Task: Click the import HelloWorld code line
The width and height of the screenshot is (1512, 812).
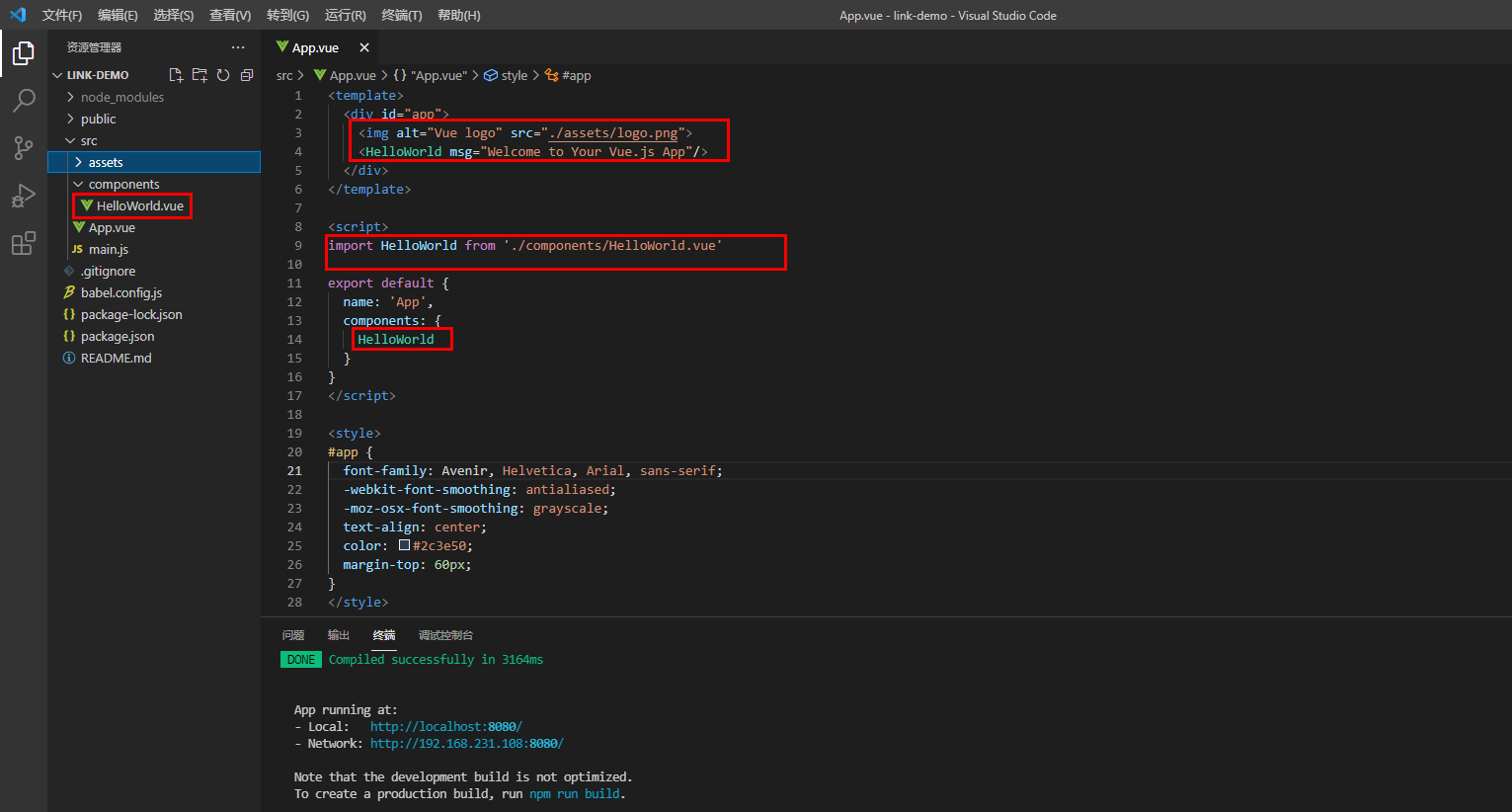Action: click(525, 245)
